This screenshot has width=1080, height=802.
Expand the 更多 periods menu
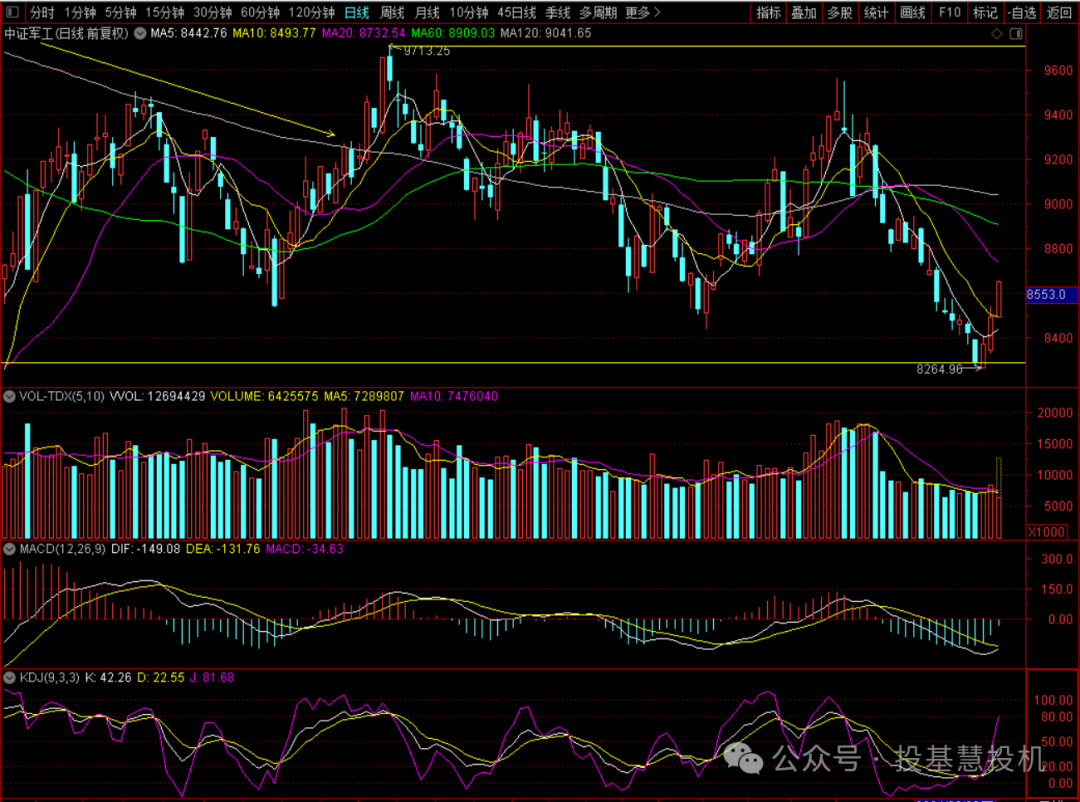pyautogui.click(x=643, y=12)
